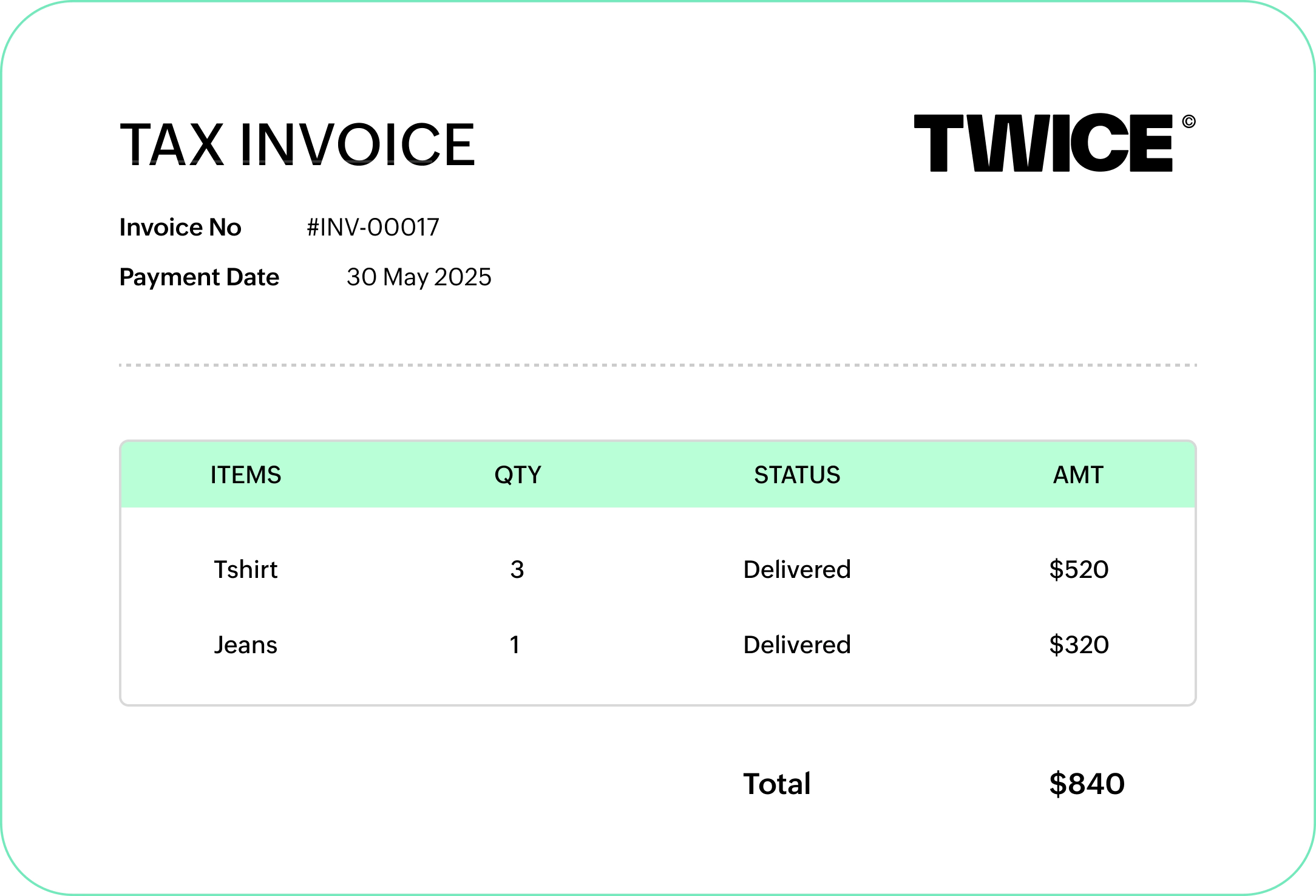Click the Invoice No label
The image size is (1316, 896).
pyautogui.click(x=180, y=228)
